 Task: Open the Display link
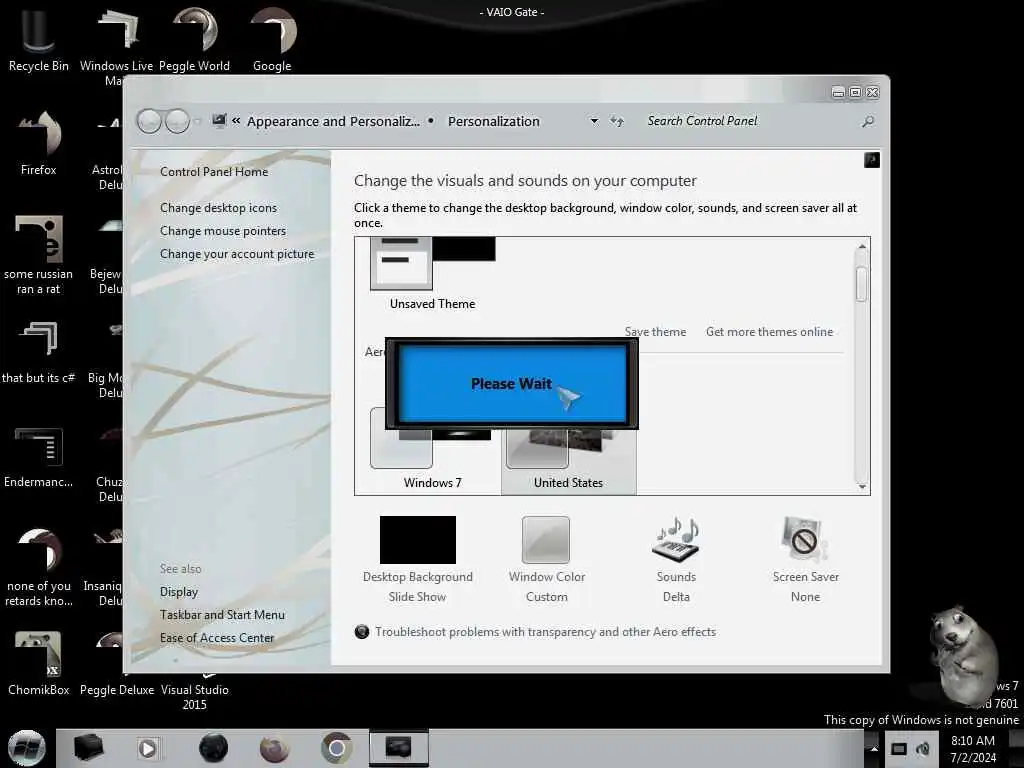pyautogui.click(x=179, y=592)
